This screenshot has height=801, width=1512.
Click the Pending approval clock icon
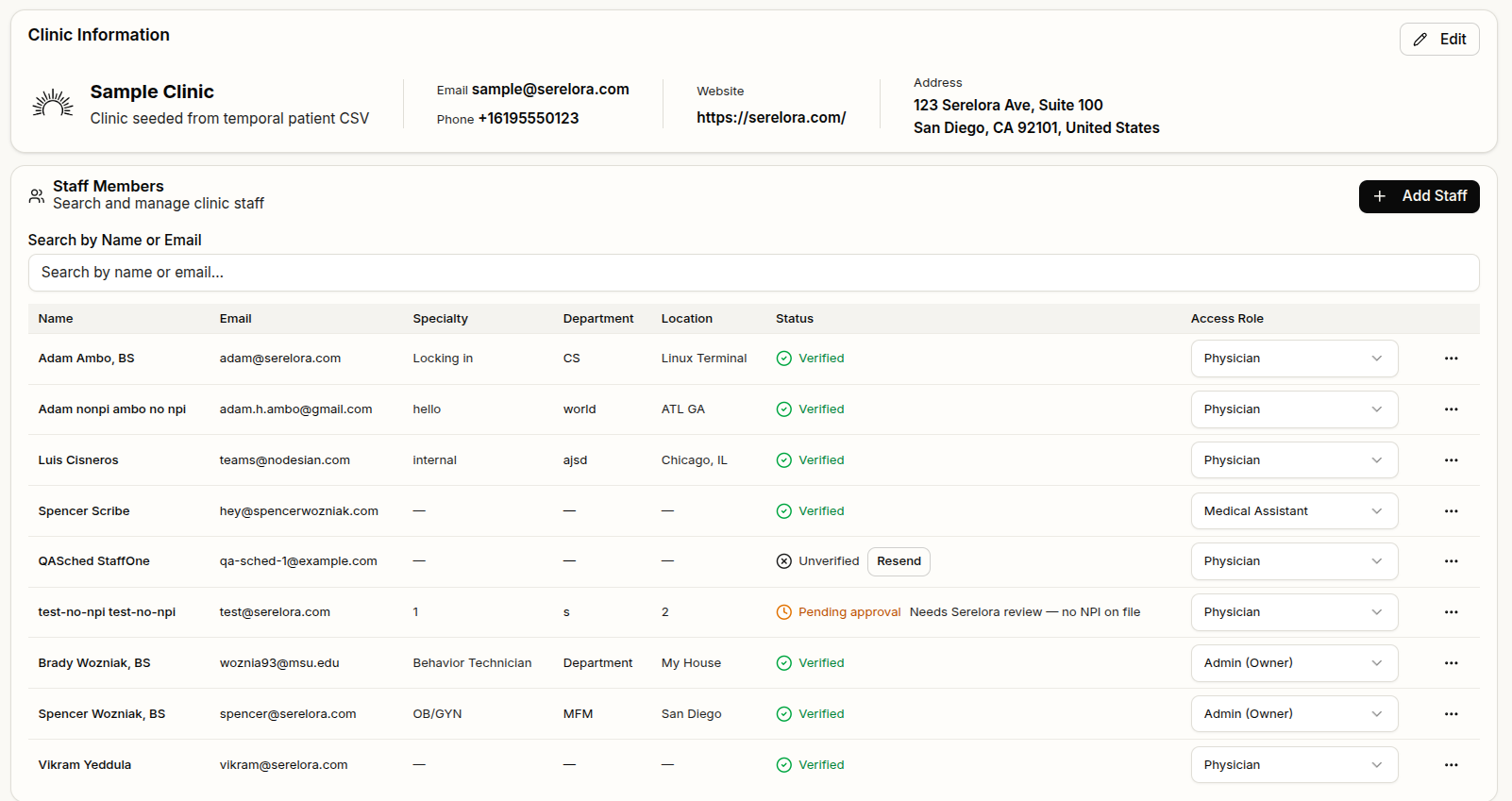pyautogui.click(x=783, y=612)
